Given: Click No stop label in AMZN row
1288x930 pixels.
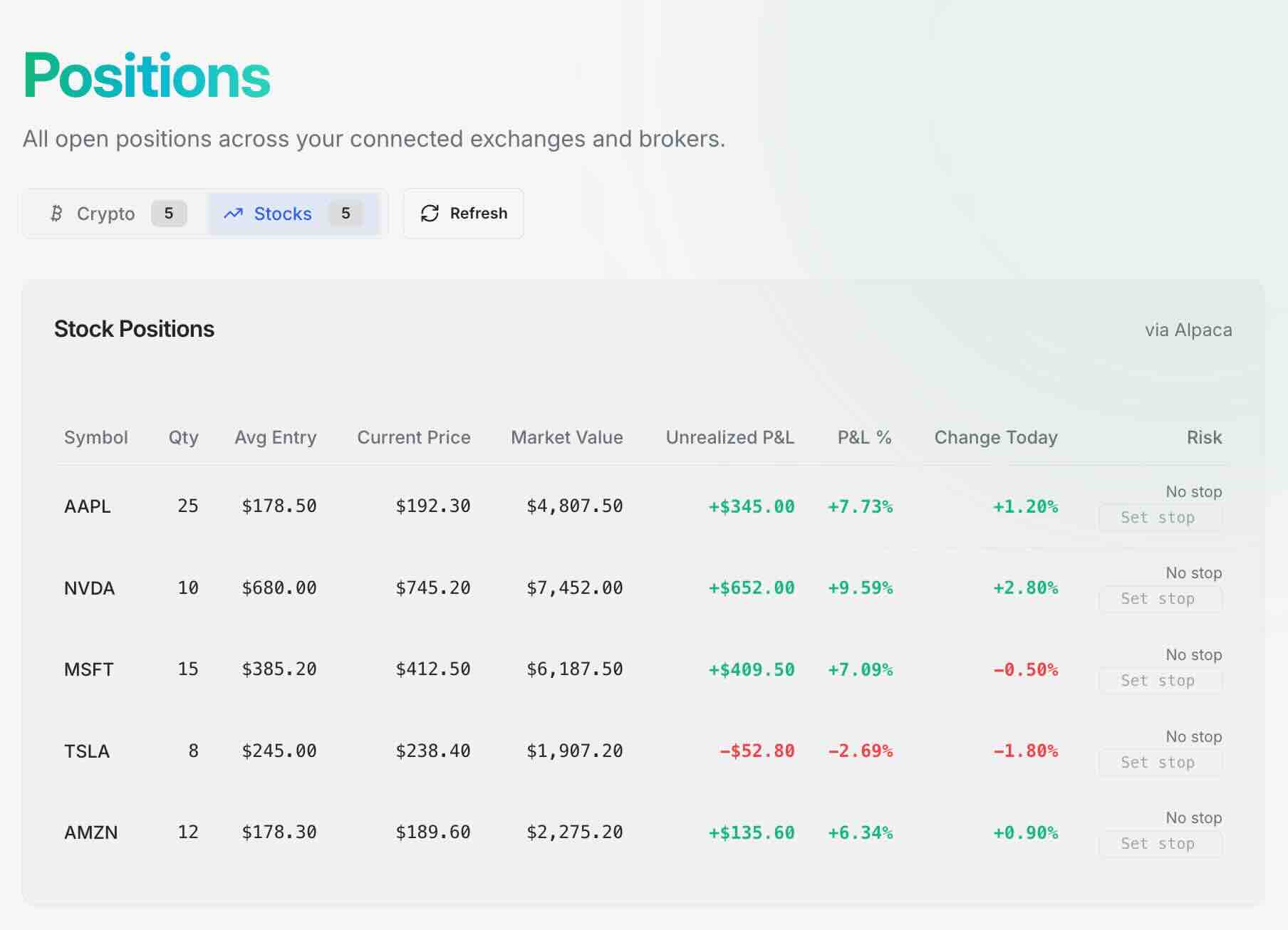Looking at the screenshot, I should pos(1194,818).
